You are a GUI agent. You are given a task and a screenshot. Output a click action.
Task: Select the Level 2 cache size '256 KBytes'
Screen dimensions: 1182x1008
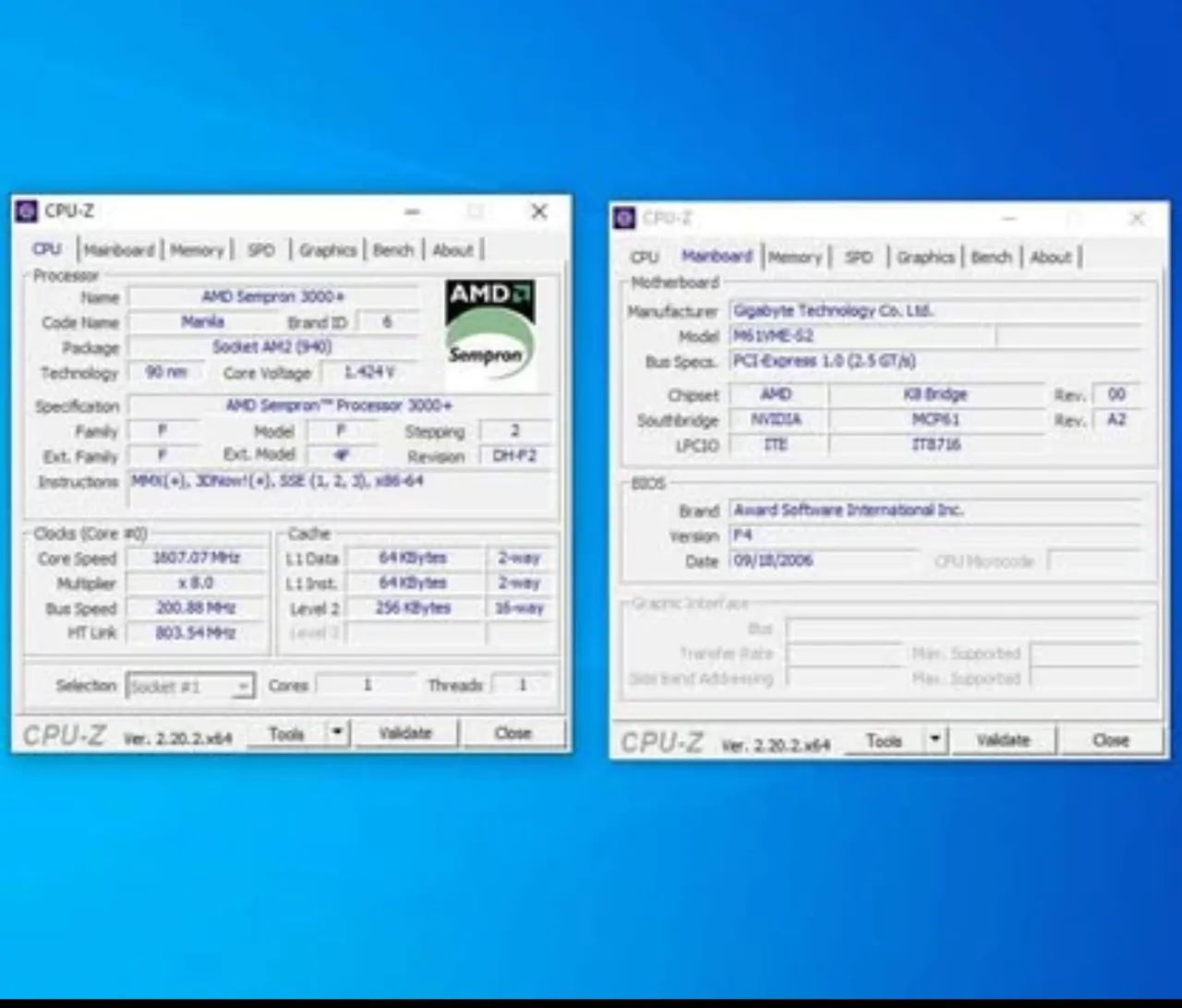point(414,608)
